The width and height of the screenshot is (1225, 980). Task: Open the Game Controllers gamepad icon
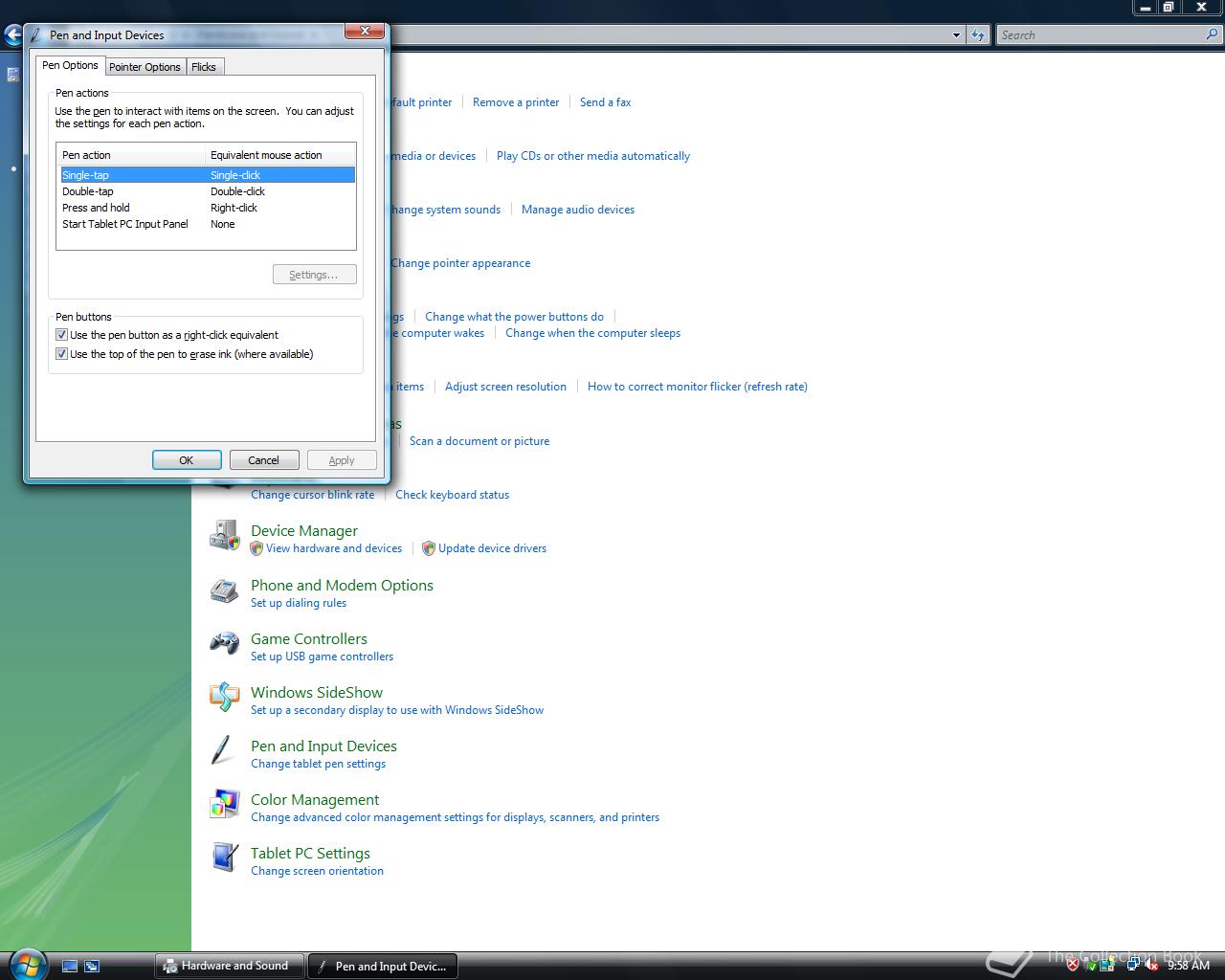[x=225, y=643]
